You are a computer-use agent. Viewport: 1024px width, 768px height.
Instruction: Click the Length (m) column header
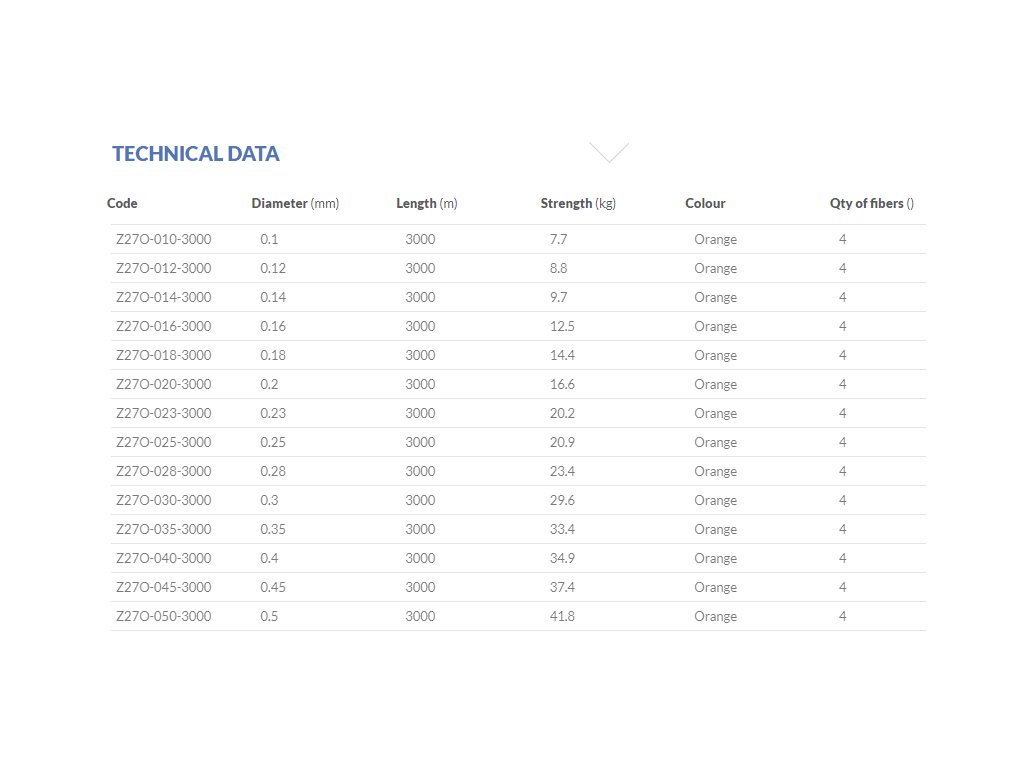click(426, 203)
